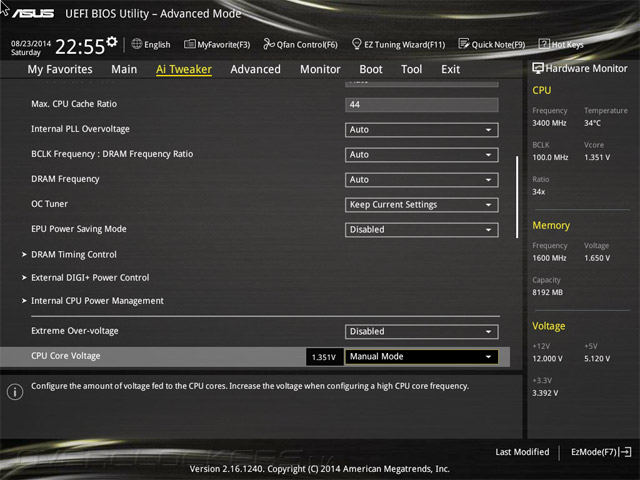Click the info icon in help area
The height and width of the screenshot is (480, 640).
click(15, 392)
